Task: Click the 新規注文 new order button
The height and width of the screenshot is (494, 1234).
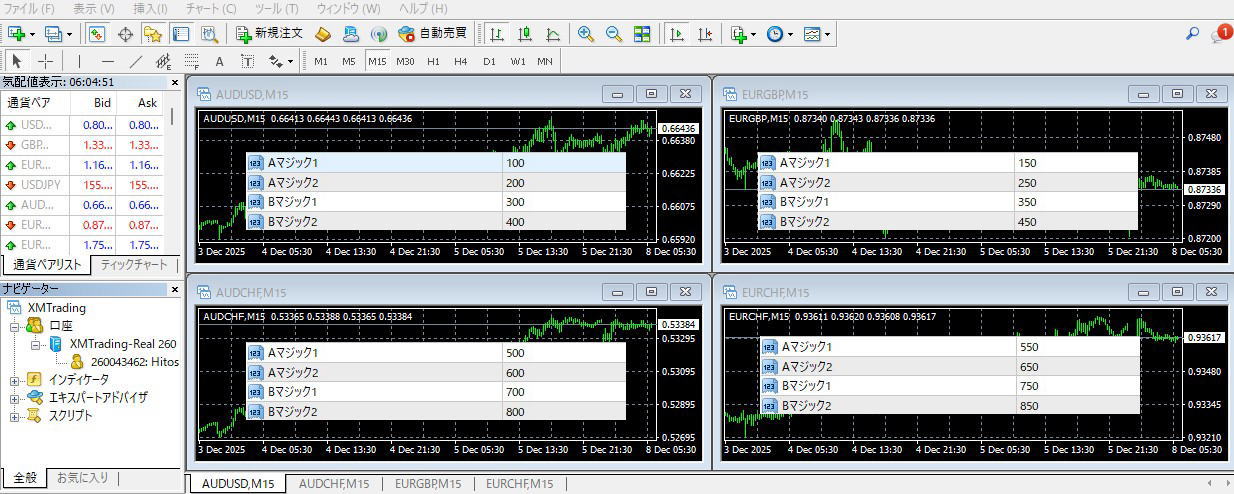Action: click(x=267, y=34)
